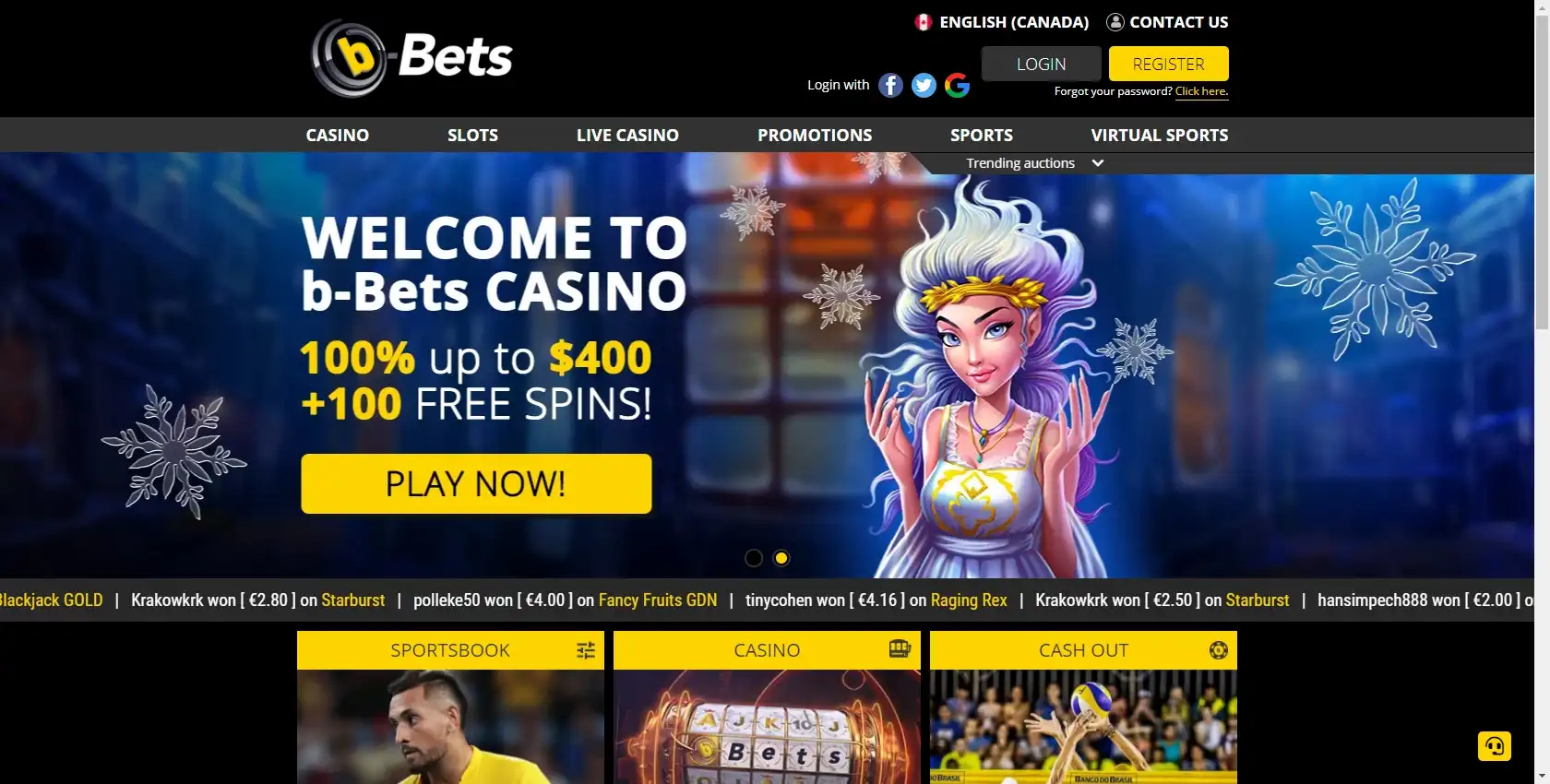This screenshot has width=1550, height=784.
Task: Log in with the Facebook icon
Action: point(890,85)
